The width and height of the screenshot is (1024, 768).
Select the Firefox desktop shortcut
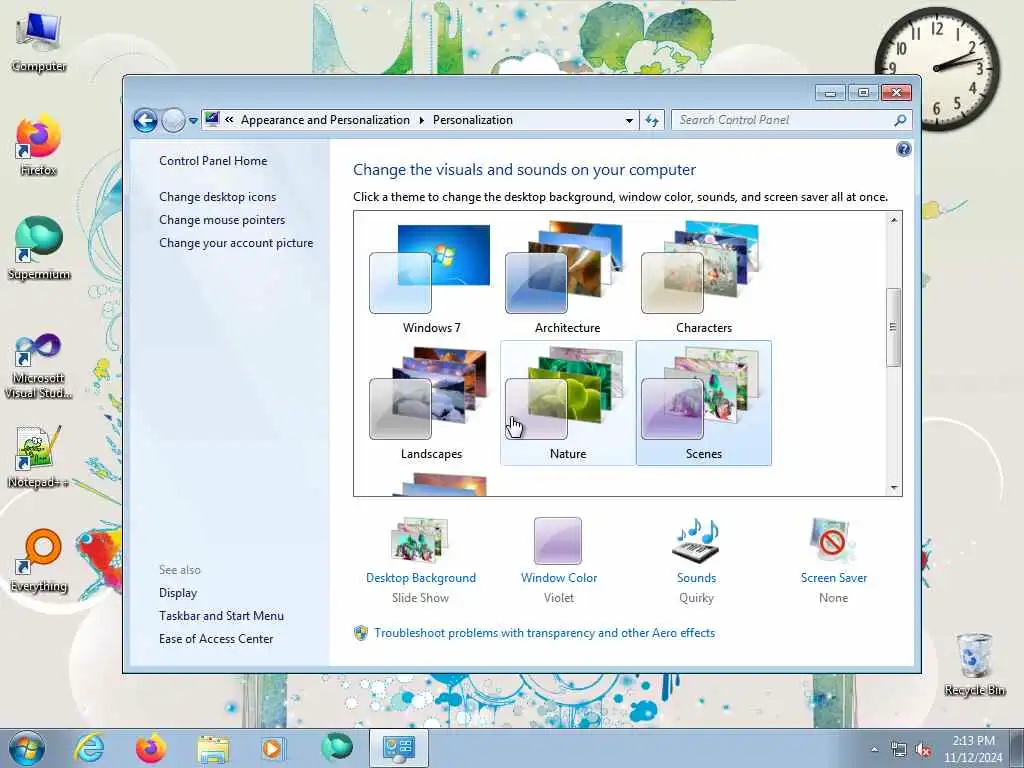pos(39,145)
